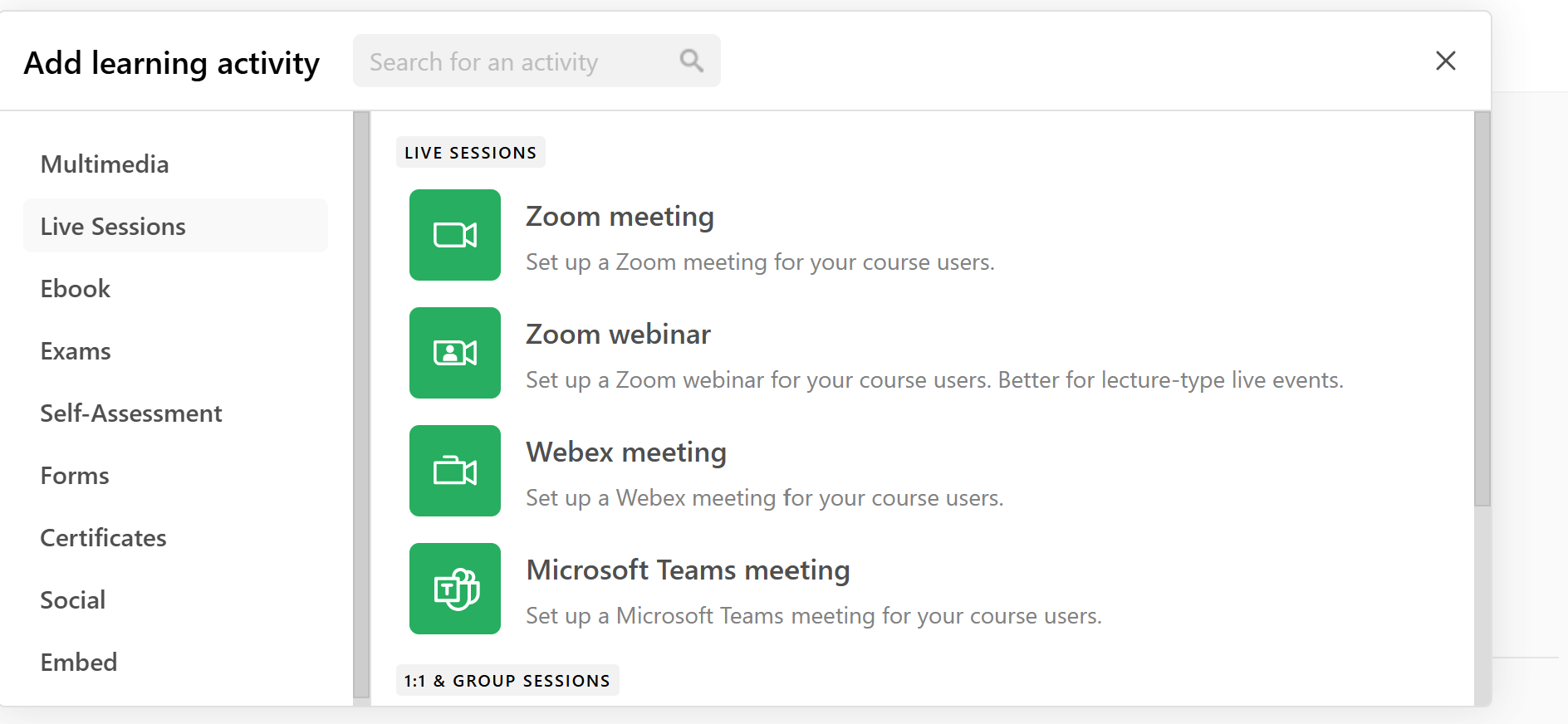
Task: Click the Webex meeting camera icon
Action: pyautogui.click(x=455, y=471)
